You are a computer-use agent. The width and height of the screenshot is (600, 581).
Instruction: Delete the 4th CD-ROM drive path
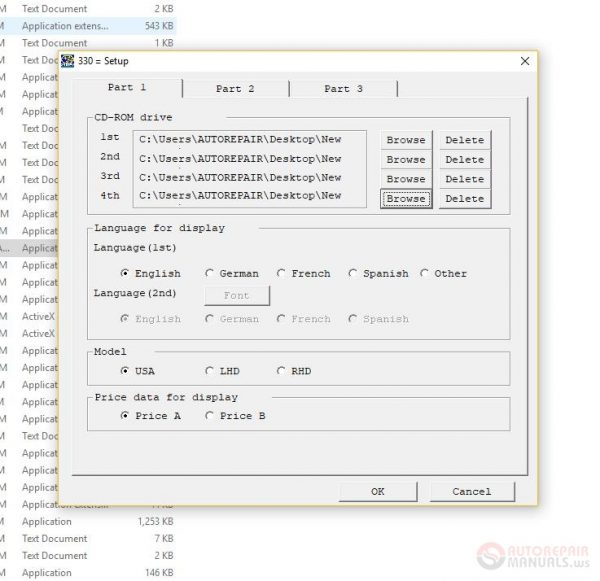tap(465, 199)
